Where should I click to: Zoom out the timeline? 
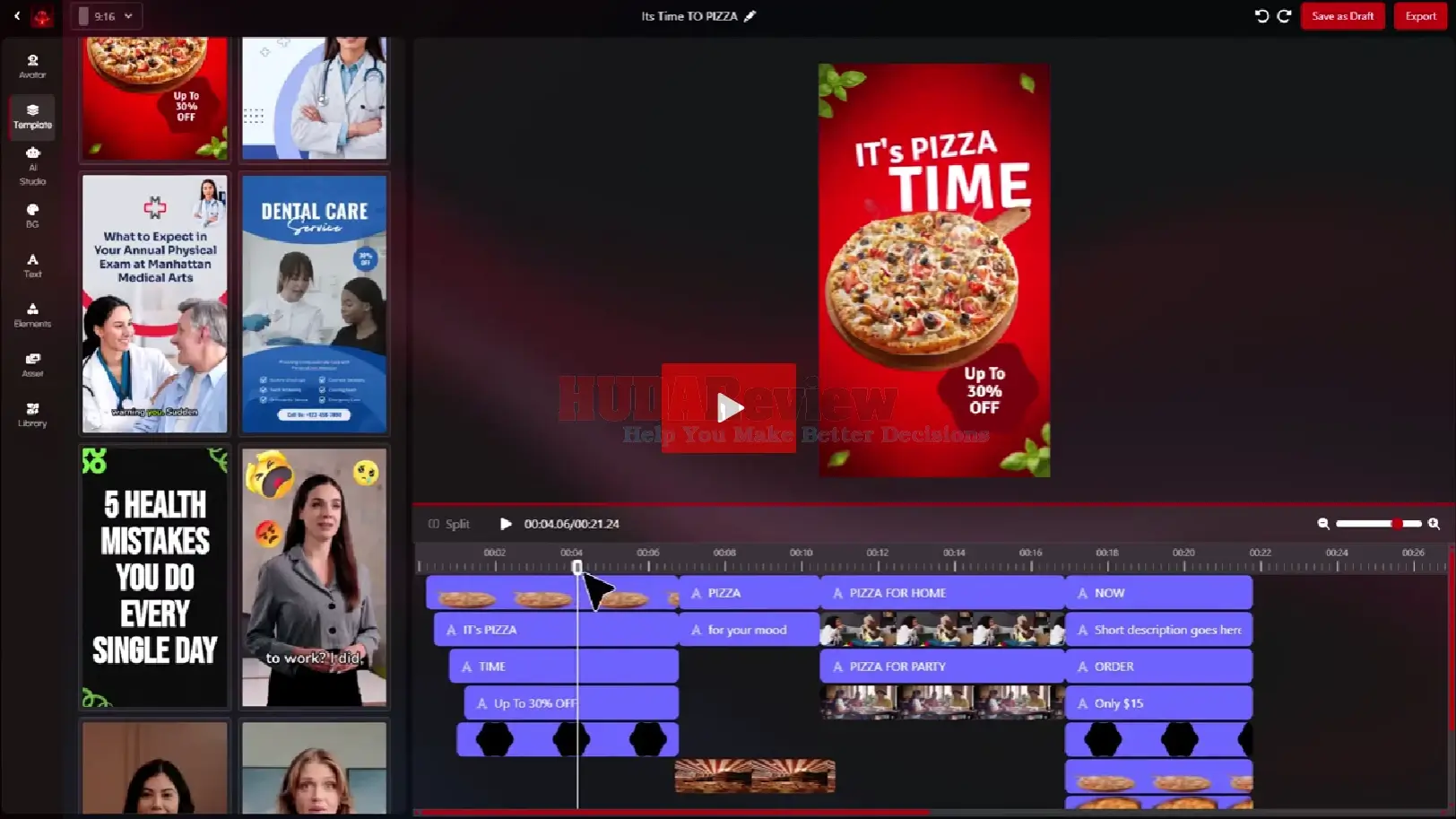pos(1323,524)
